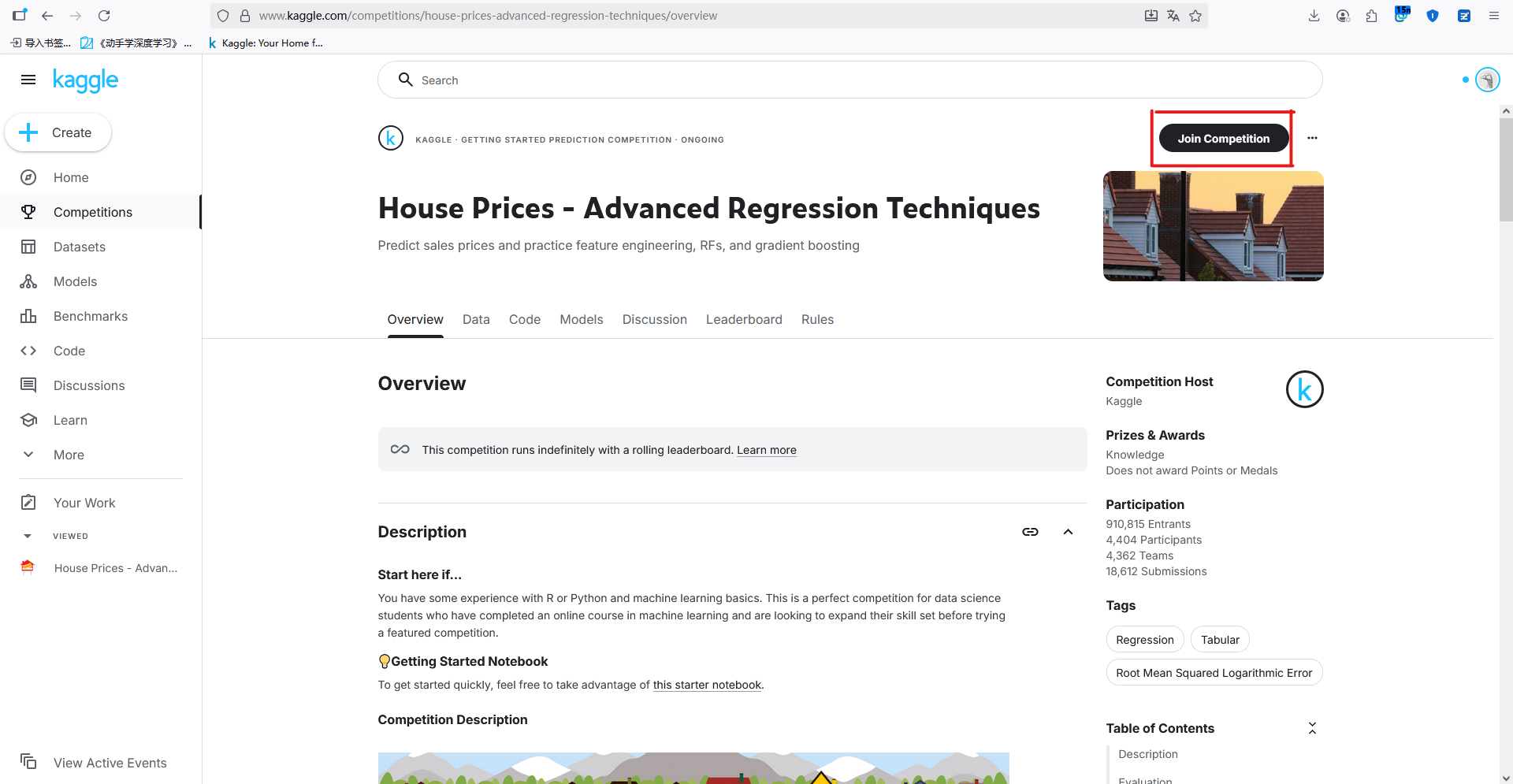
Task: Open the three-dot competition options menu
Action: (1312, 139)
